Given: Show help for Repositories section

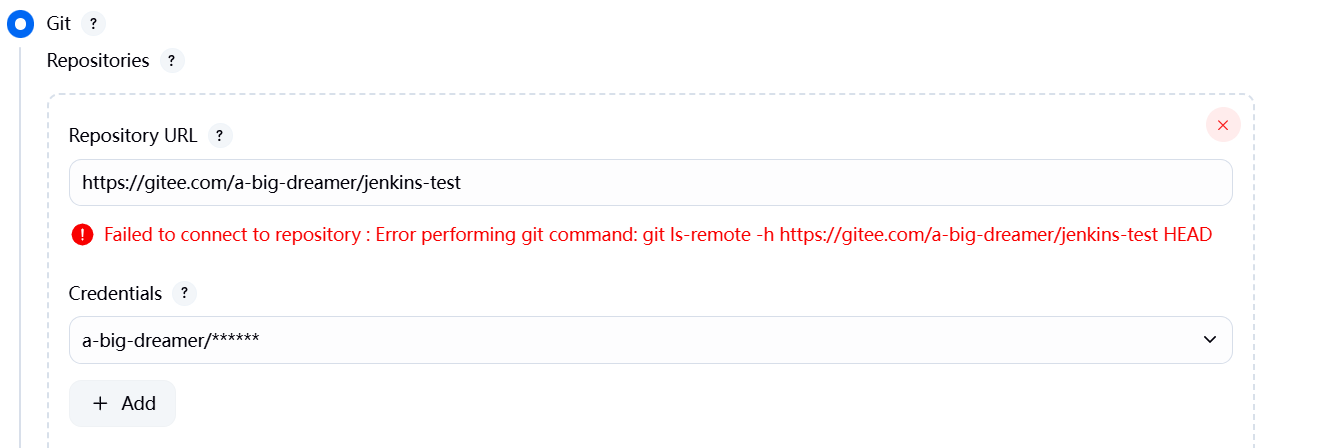Looking at the screenshot, I should point(172,61).
